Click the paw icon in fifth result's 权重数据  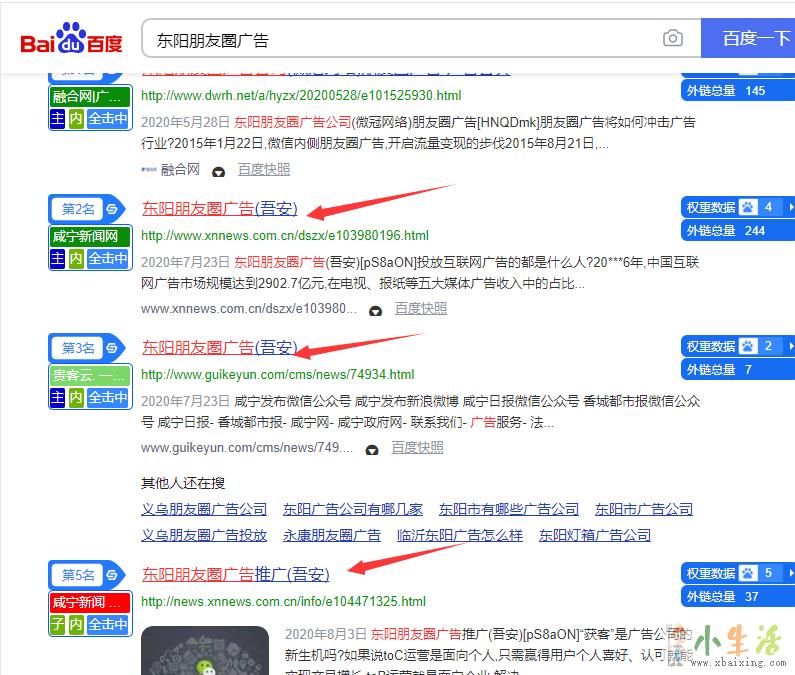coord(748,574)
